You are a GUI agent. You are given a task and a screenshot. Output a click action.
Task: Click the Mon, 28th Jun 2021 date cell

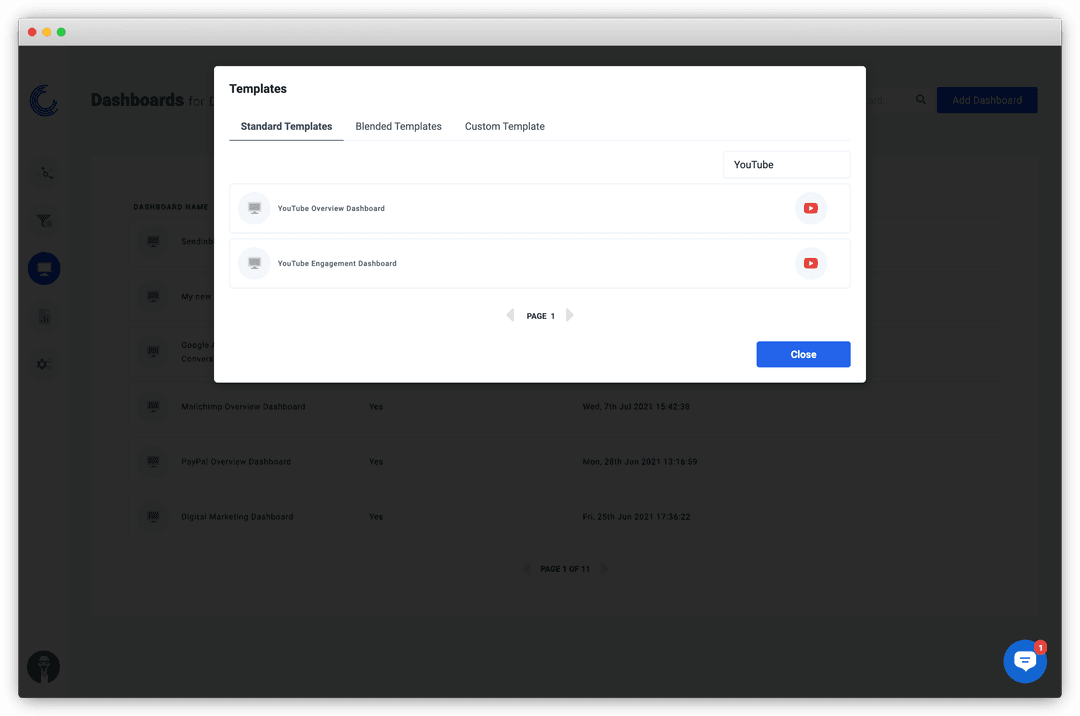(639, 461)
